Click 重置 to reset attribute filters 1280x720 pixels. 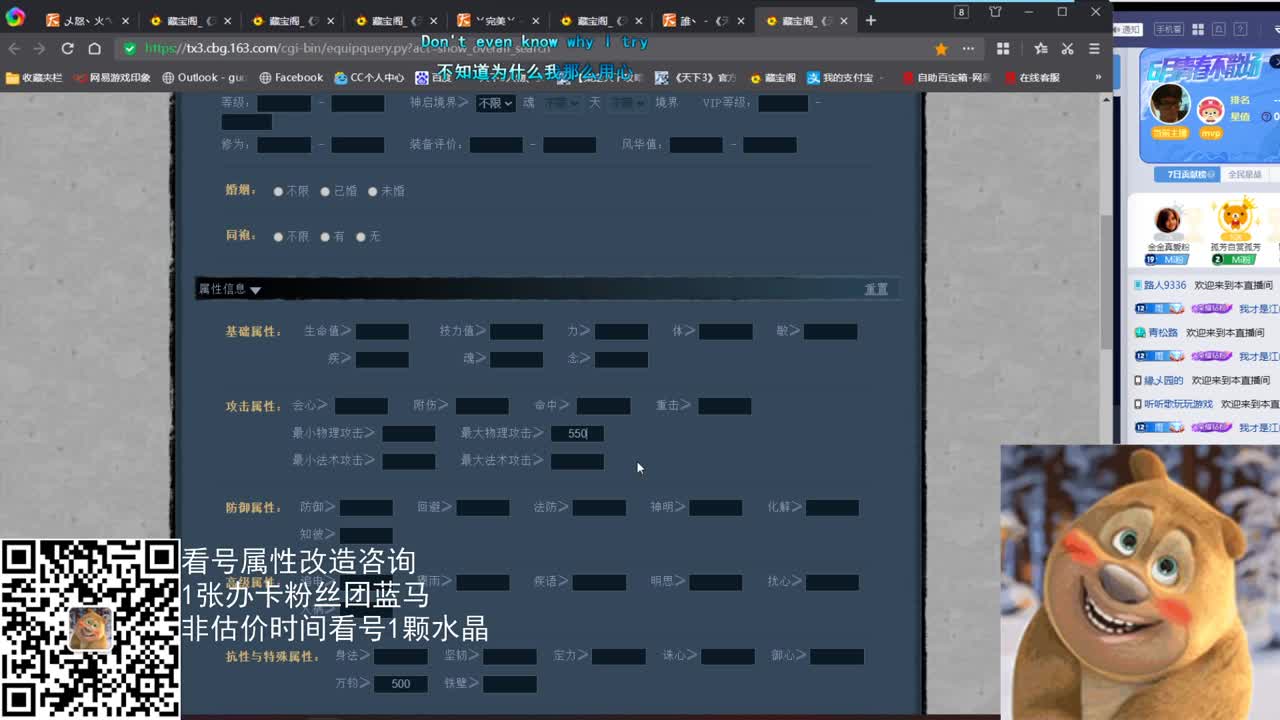(x=876, y=289)
